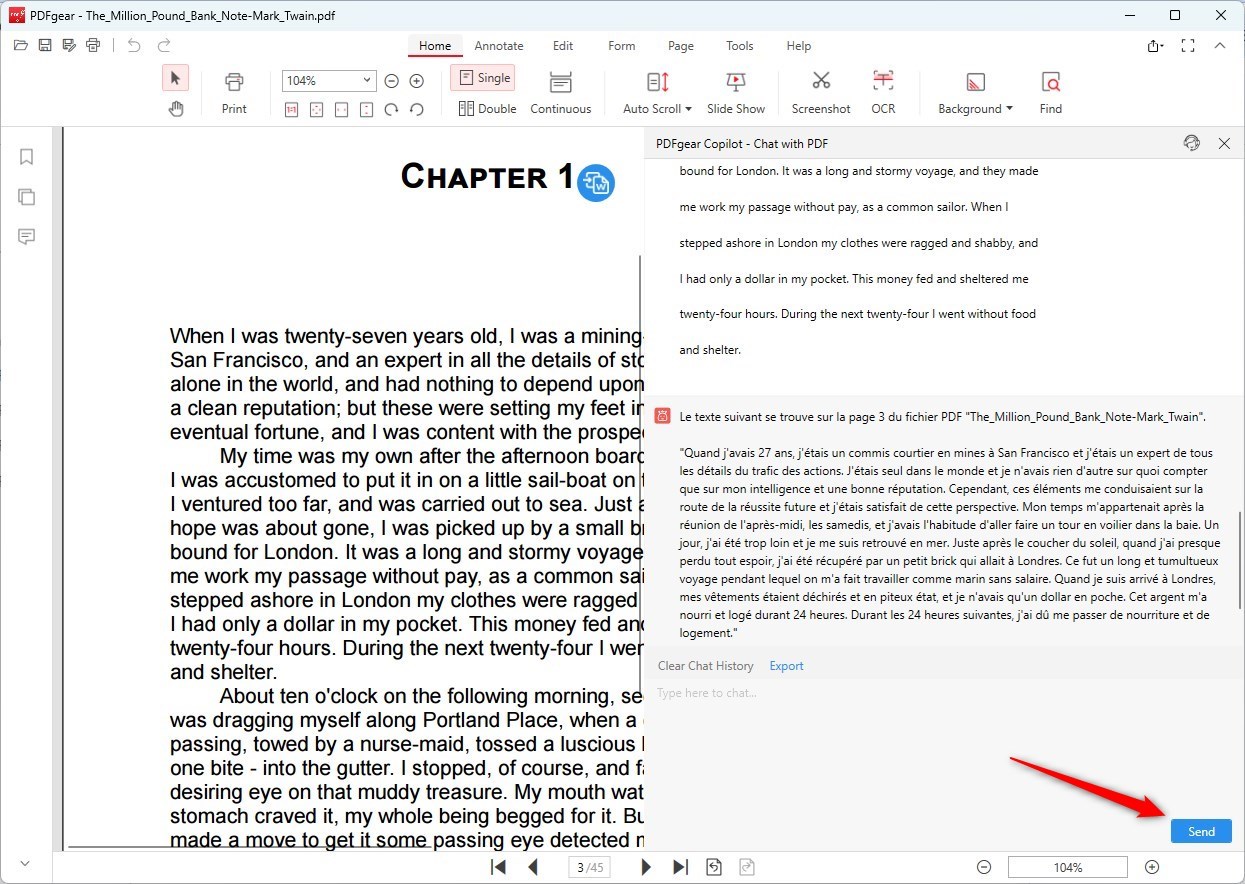This screenshot has height=884, width=1245.
Task: Keep Single page mode selected
Action: pyautogui.click(x=483, y=76)
